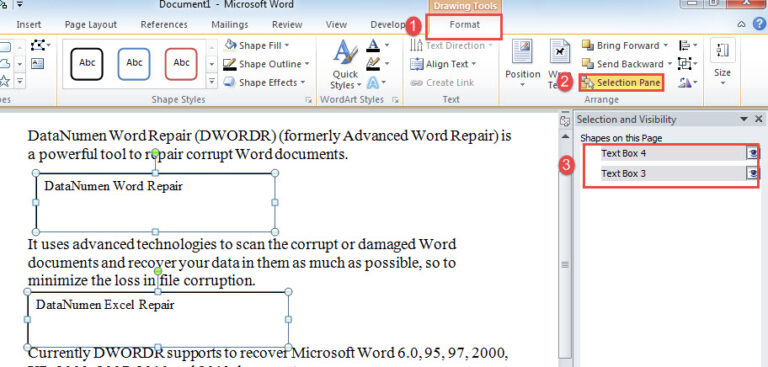Viewport: 768px width, 367px height.
Task: Switch to the Insert tab
Action: [29, 24]
